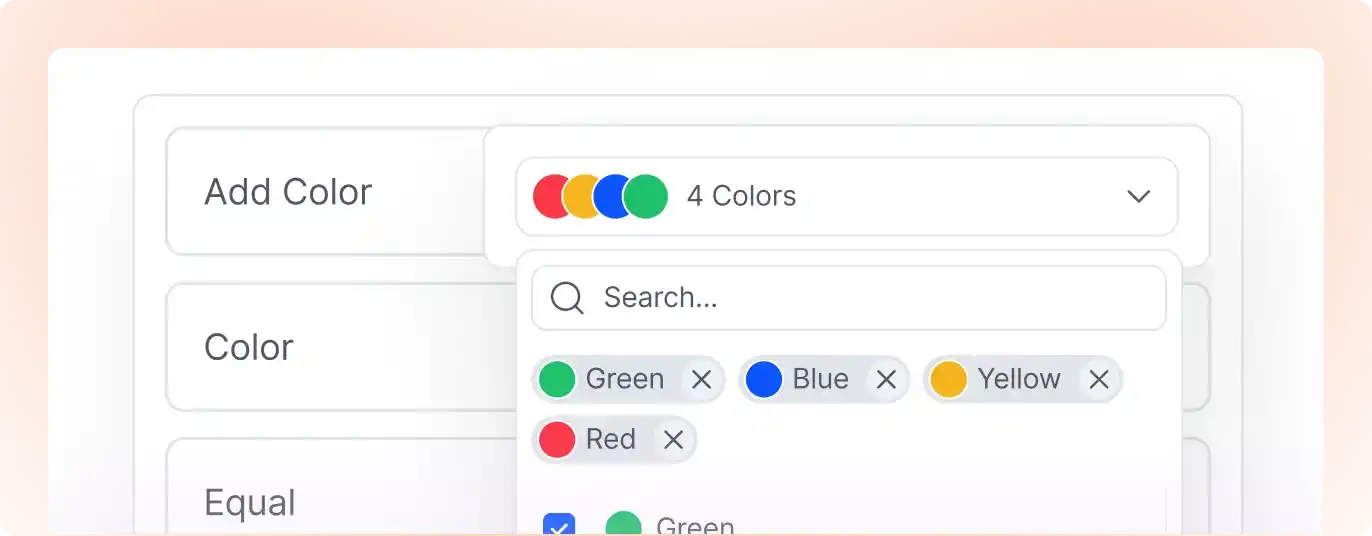Click the red dot on the Red chip
The image size is (1372, 536).
[x=557, y=440]
